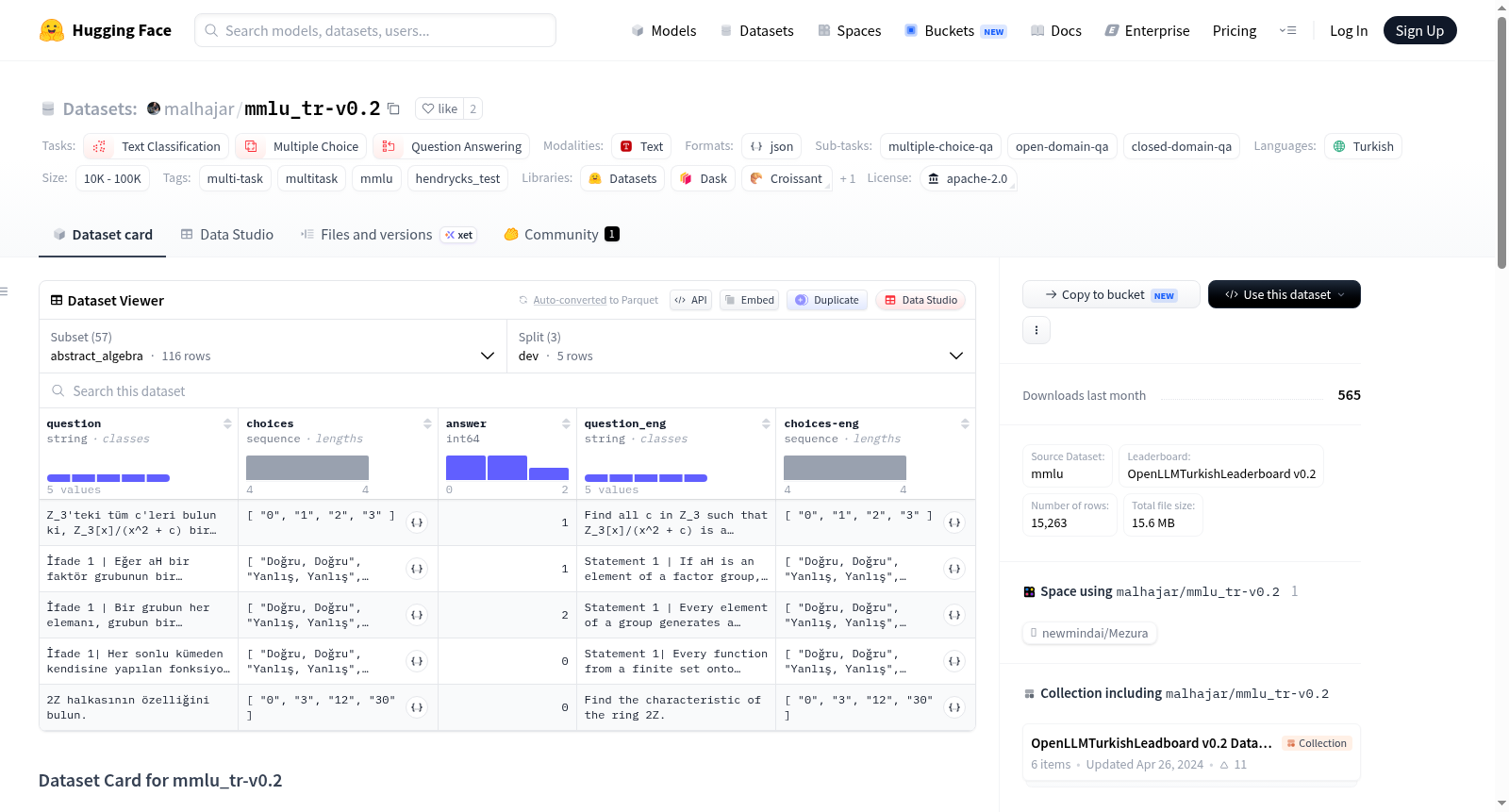Click the Copy to bucket button

1111,294
